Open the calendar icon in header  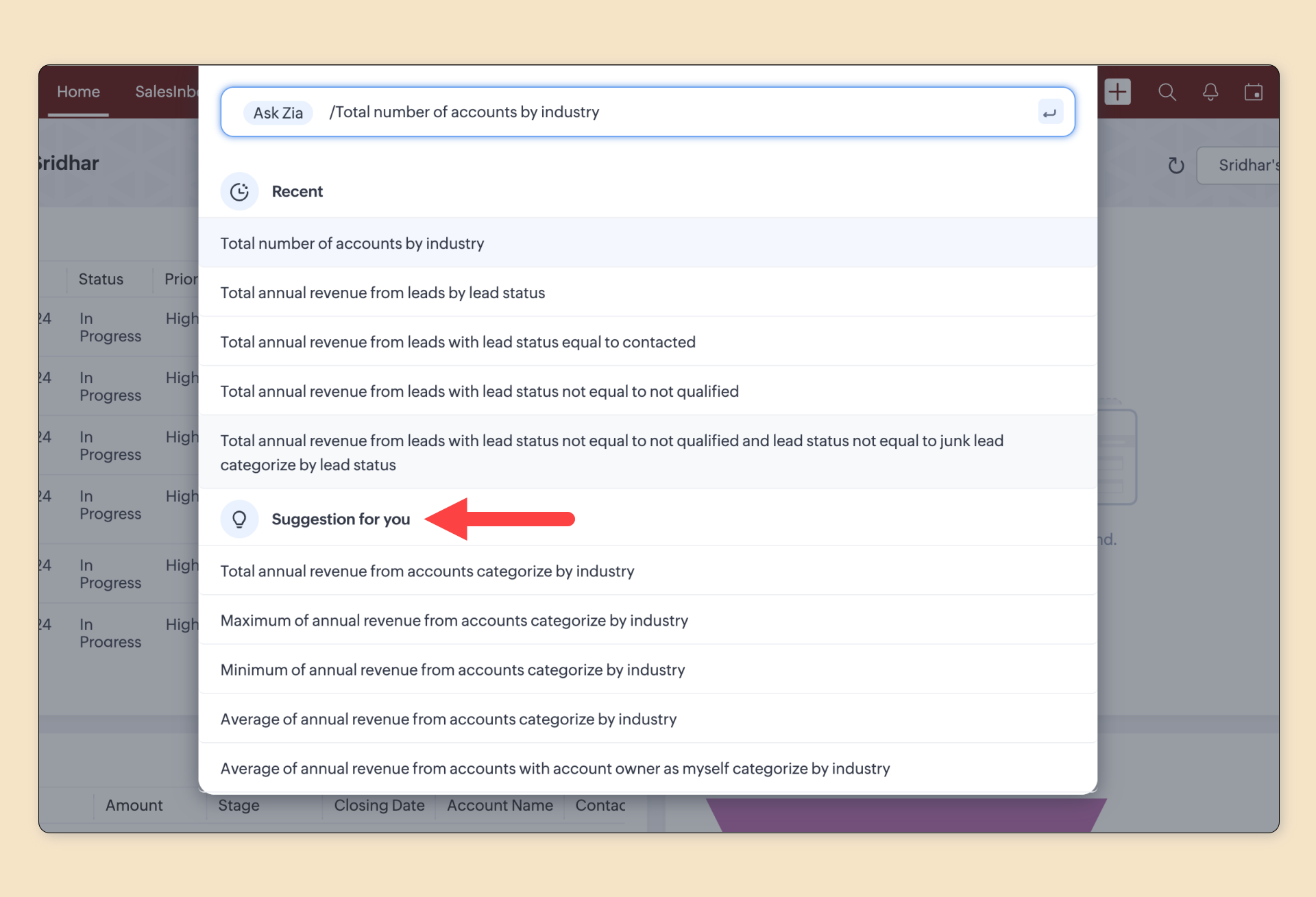tap(1254, 92)
